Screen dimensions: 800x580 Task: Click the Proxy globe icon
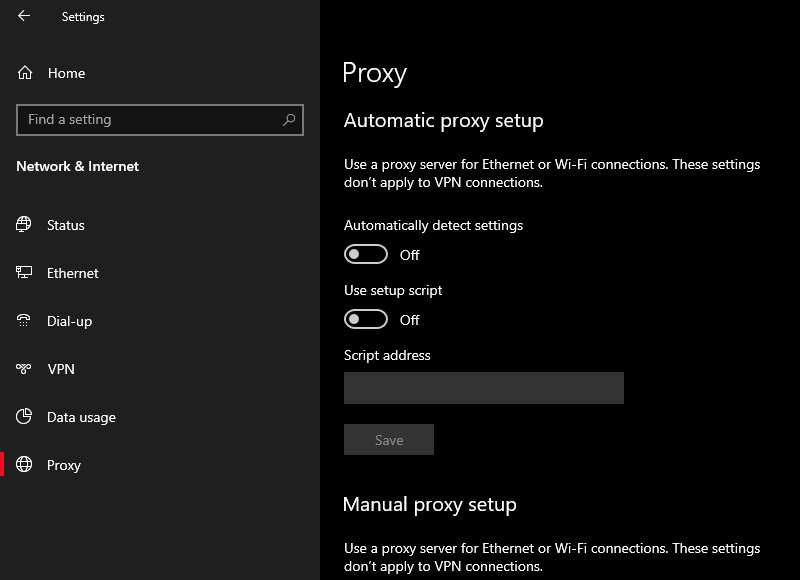[x=23, y=465]
